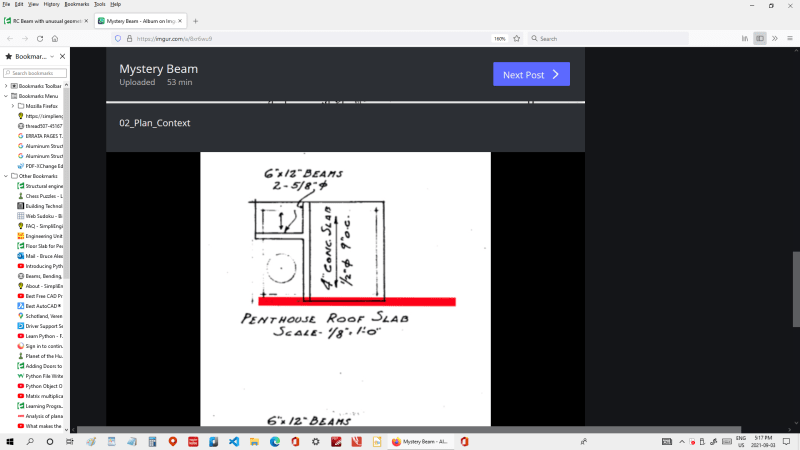The image size is (800, 450).
Task: Click the 02_Plan_Context caption text
Action: click(155, 123)
